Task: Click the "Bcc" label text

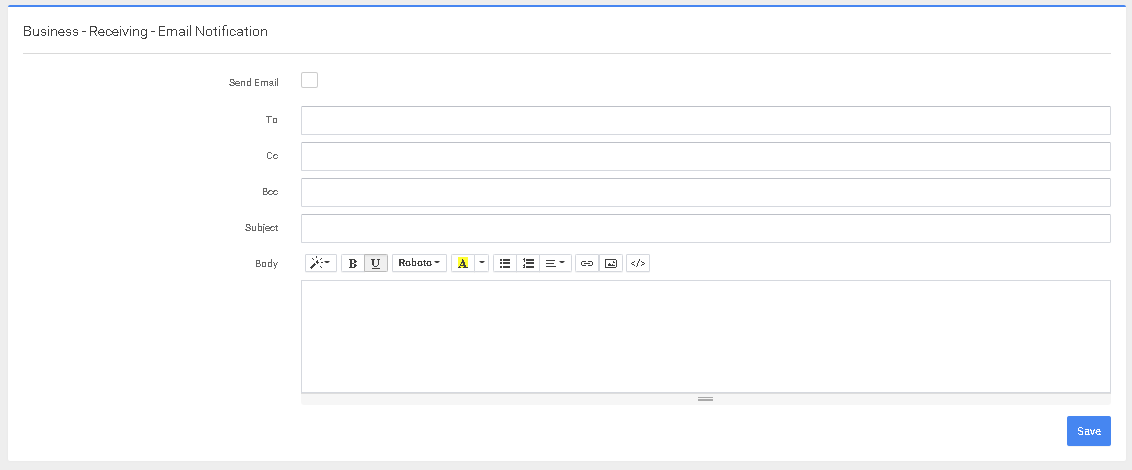Action: [x=270, y=191]
